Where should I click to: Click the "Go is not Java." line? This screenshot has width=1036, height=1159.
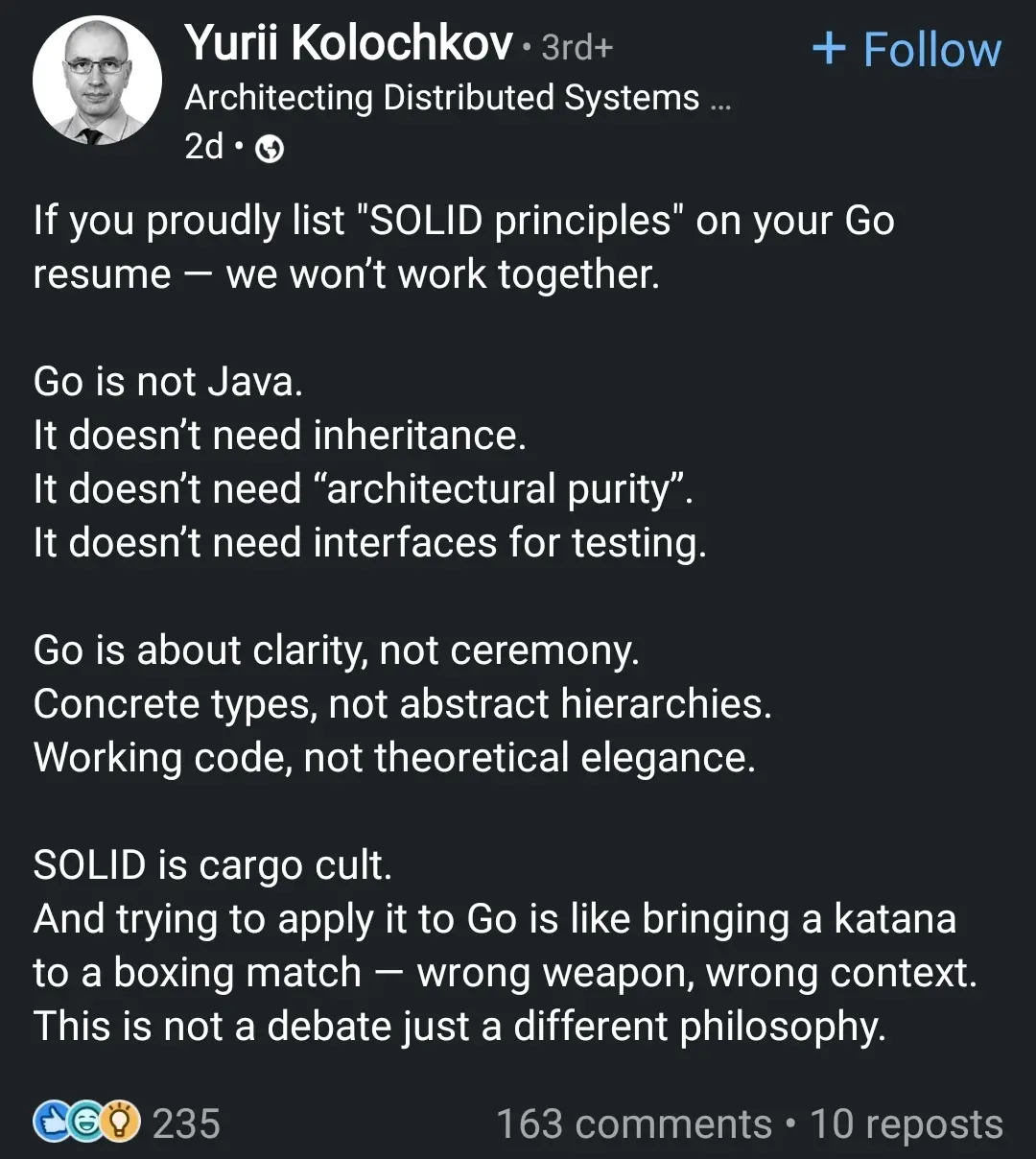coord(168,382)
